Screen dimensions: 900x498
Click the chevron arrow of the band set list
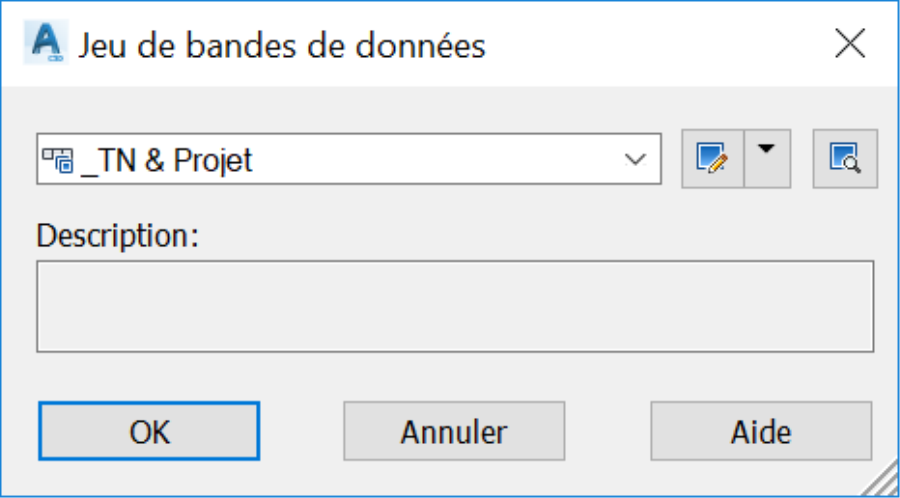635,159
